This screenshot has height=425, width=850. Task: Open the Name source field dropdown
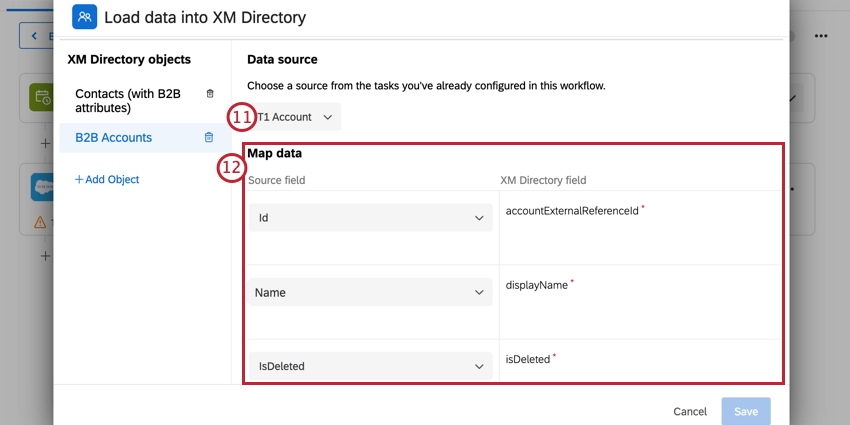[370, 292]
